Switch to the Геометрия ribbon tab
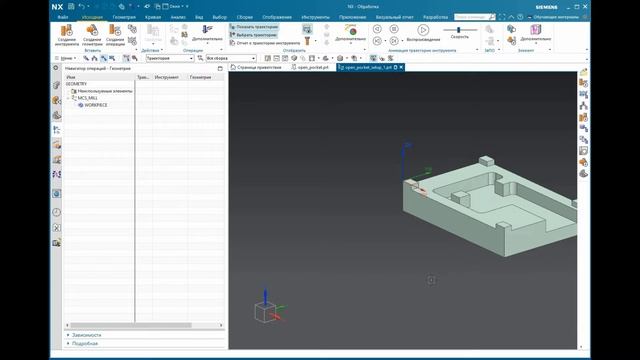Image resolution: width=640 pixels, height=360 pixels. [x=124, y=17]
